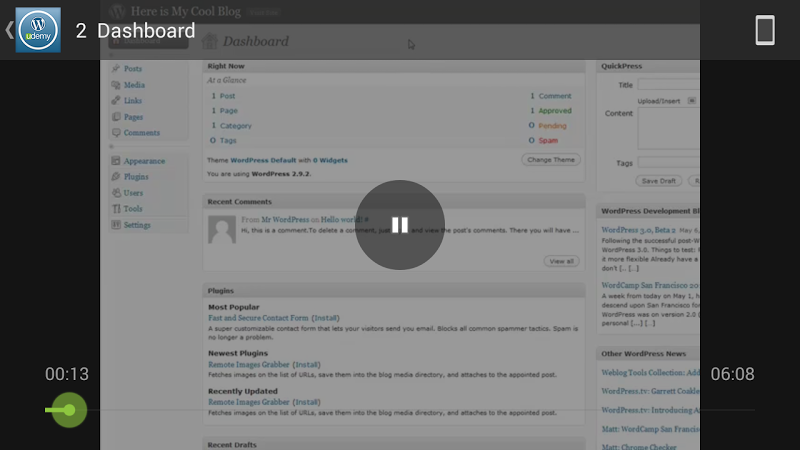Click the Mr WordPress commenter link
Image resolution: width=800 pixels, height=450 pixels.
[x=285, y=219]
